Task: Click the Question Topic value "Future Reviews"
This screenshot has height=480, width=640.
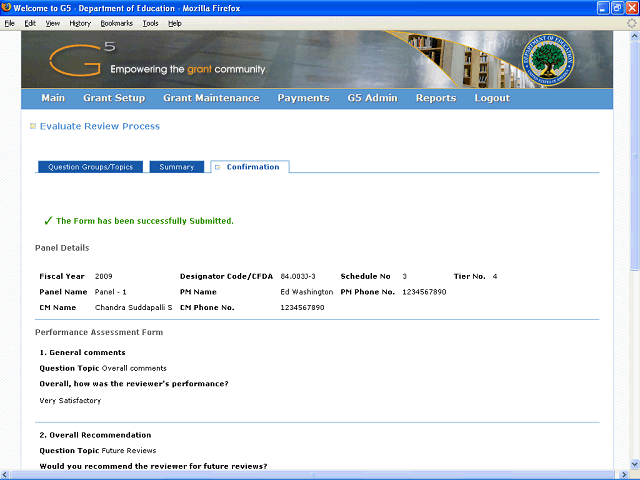Action: (129, 451)
